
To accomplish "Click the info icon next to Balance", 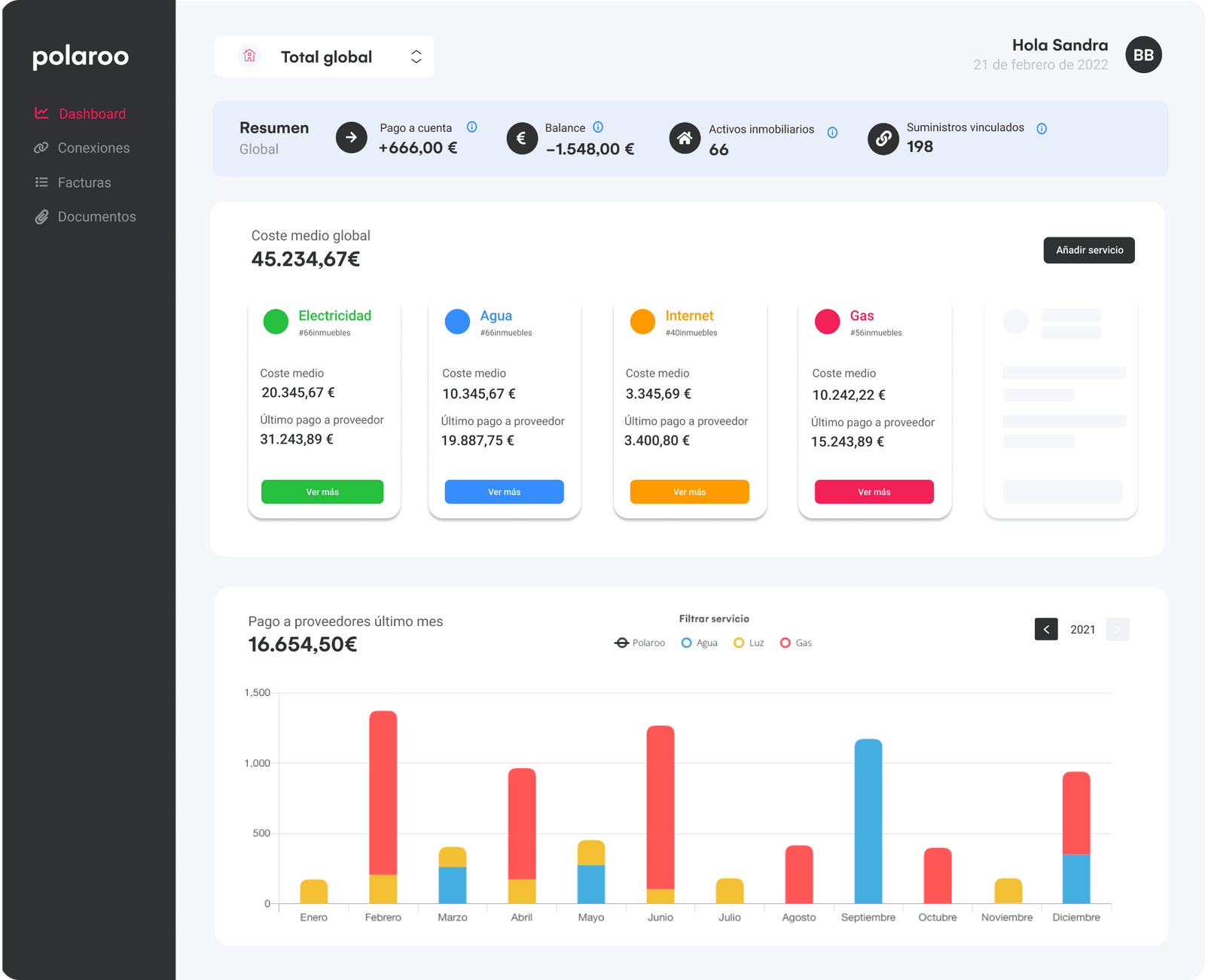I will 598,127.
